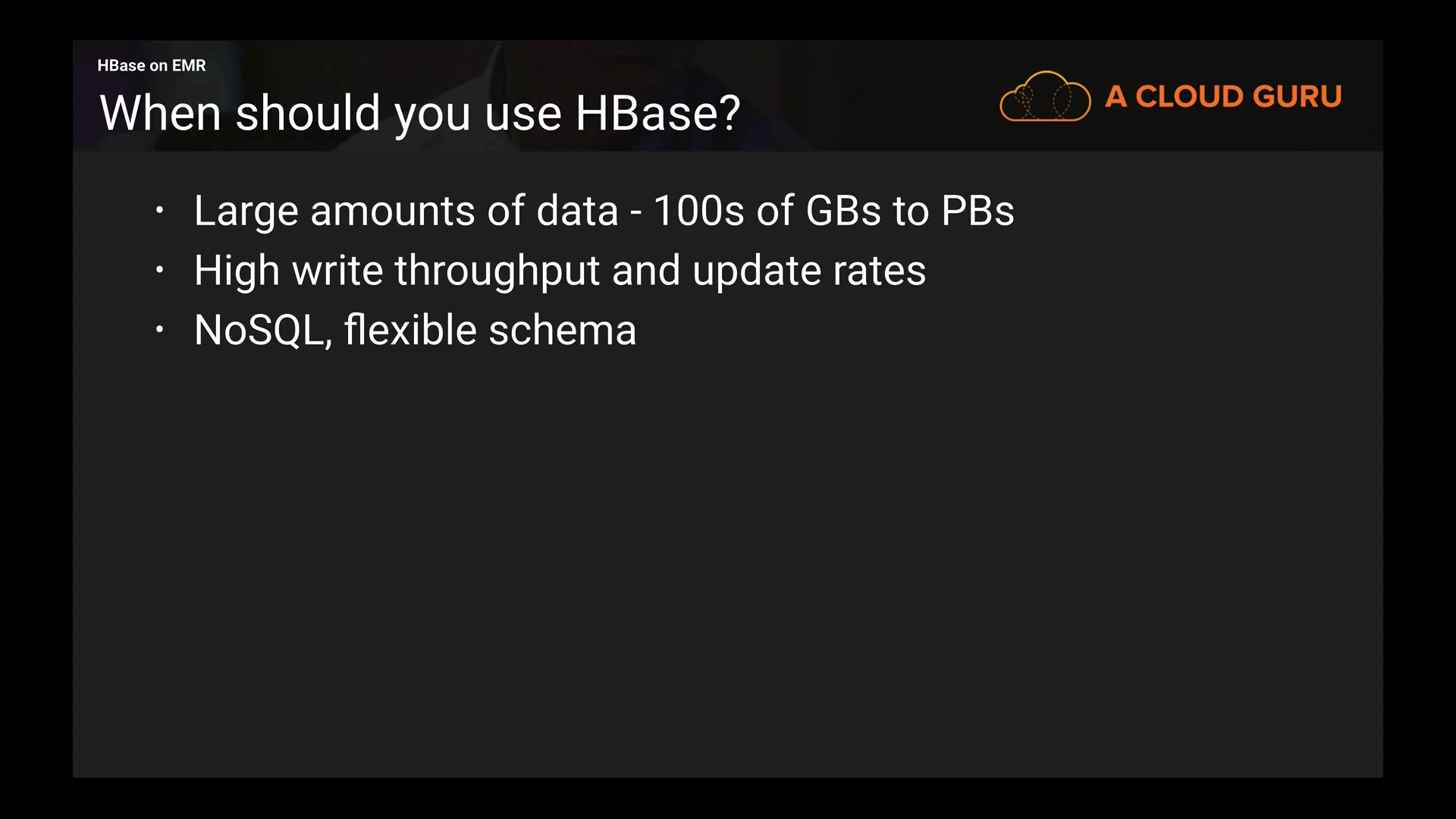Click the word When in slide title
The image size is (1456, 819).
coord(160,113)
